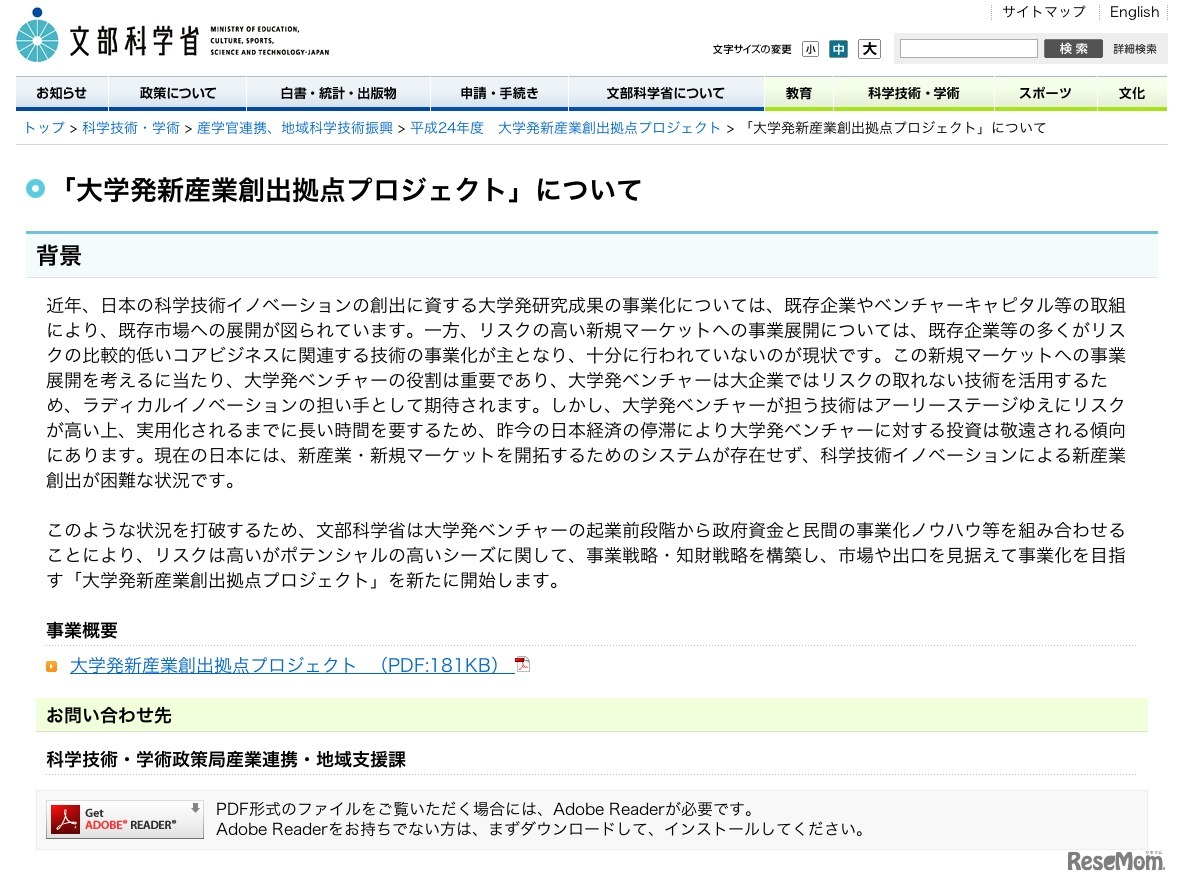Switch the site to English

(x=1134, y=12)
